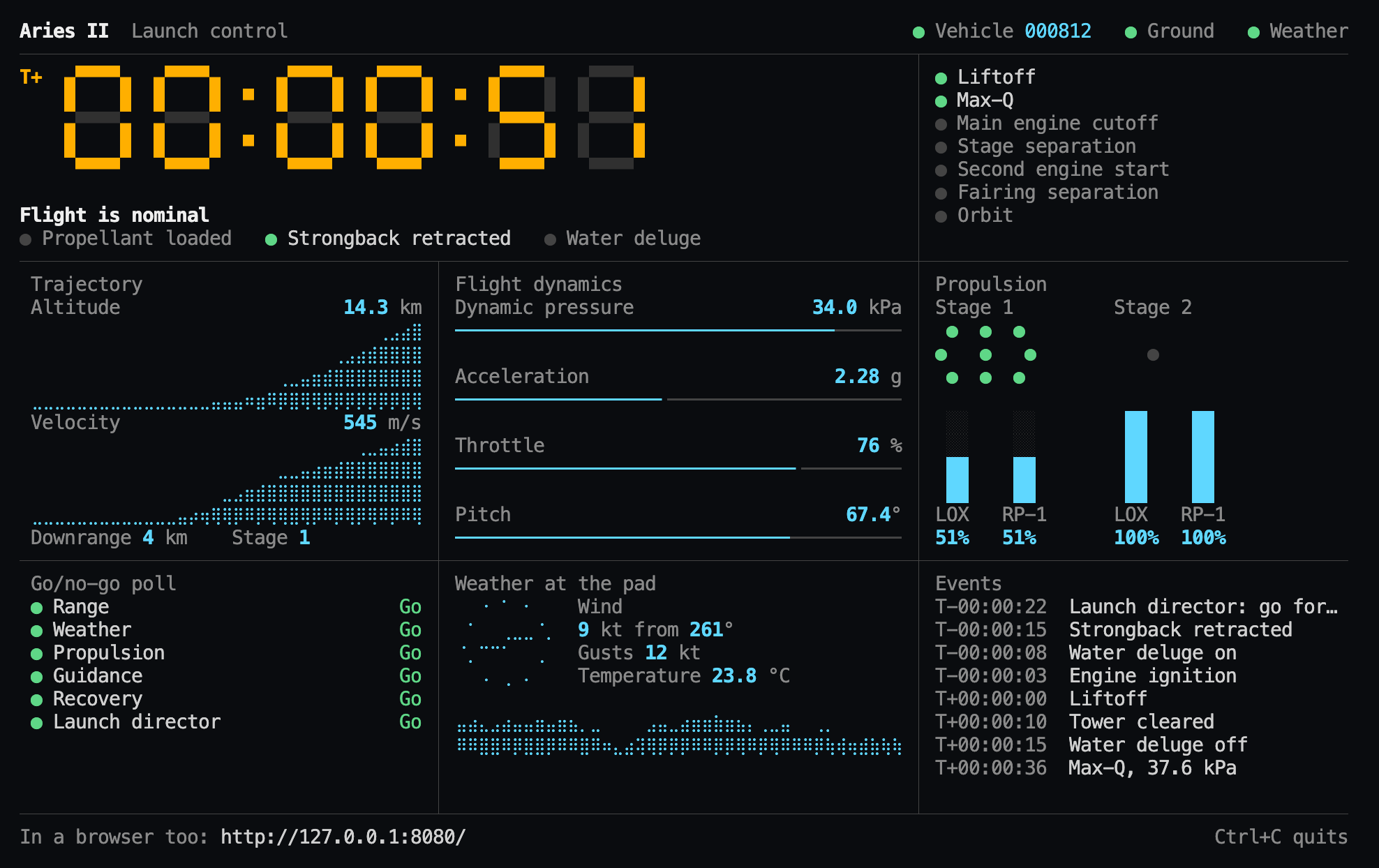Image resolution: width=1379 pixels, height=868 pixels.
Task: Click the Stage 1 RP-1 51% value
Action: pos(1019,537)
